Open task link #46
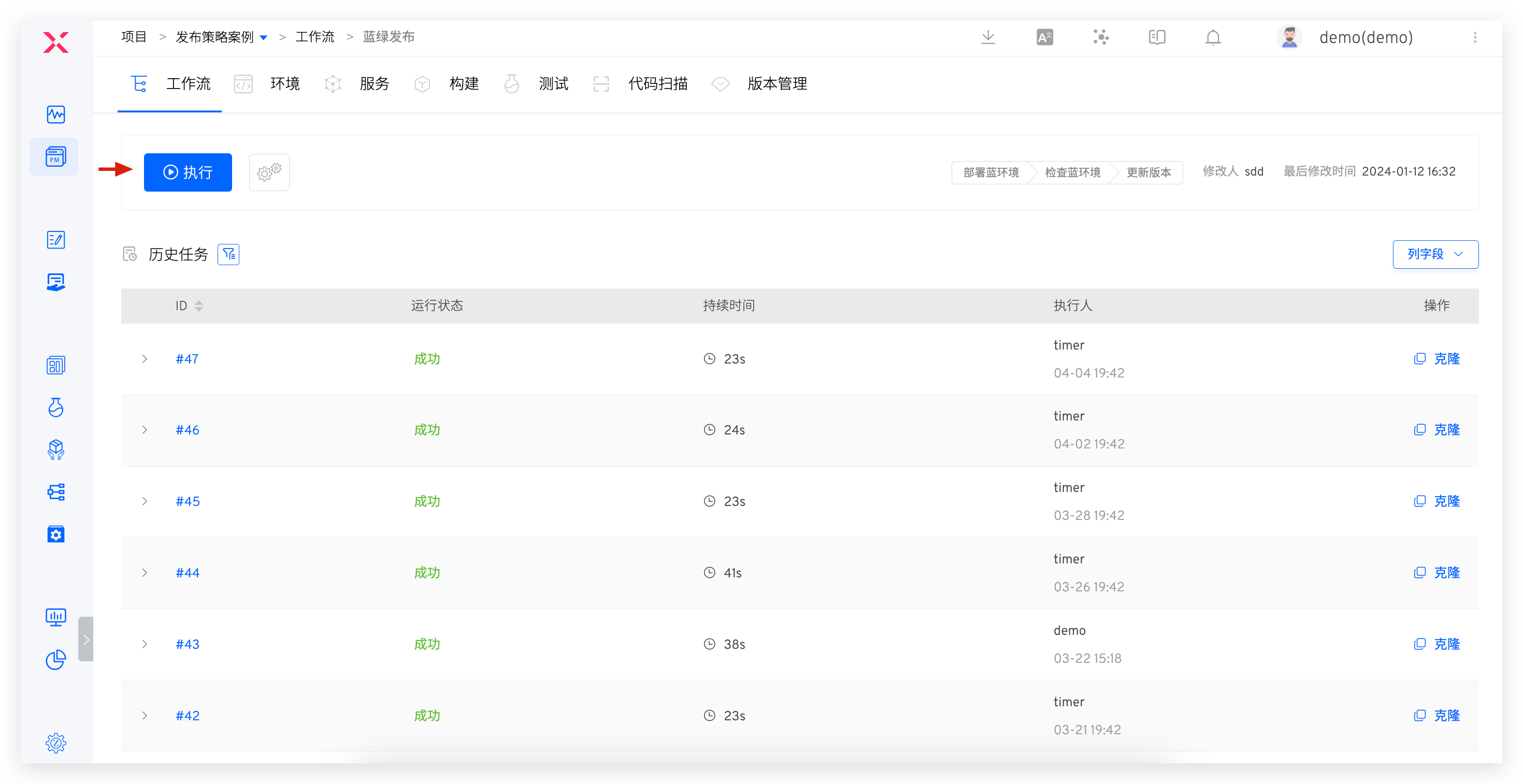 (188, 429)
